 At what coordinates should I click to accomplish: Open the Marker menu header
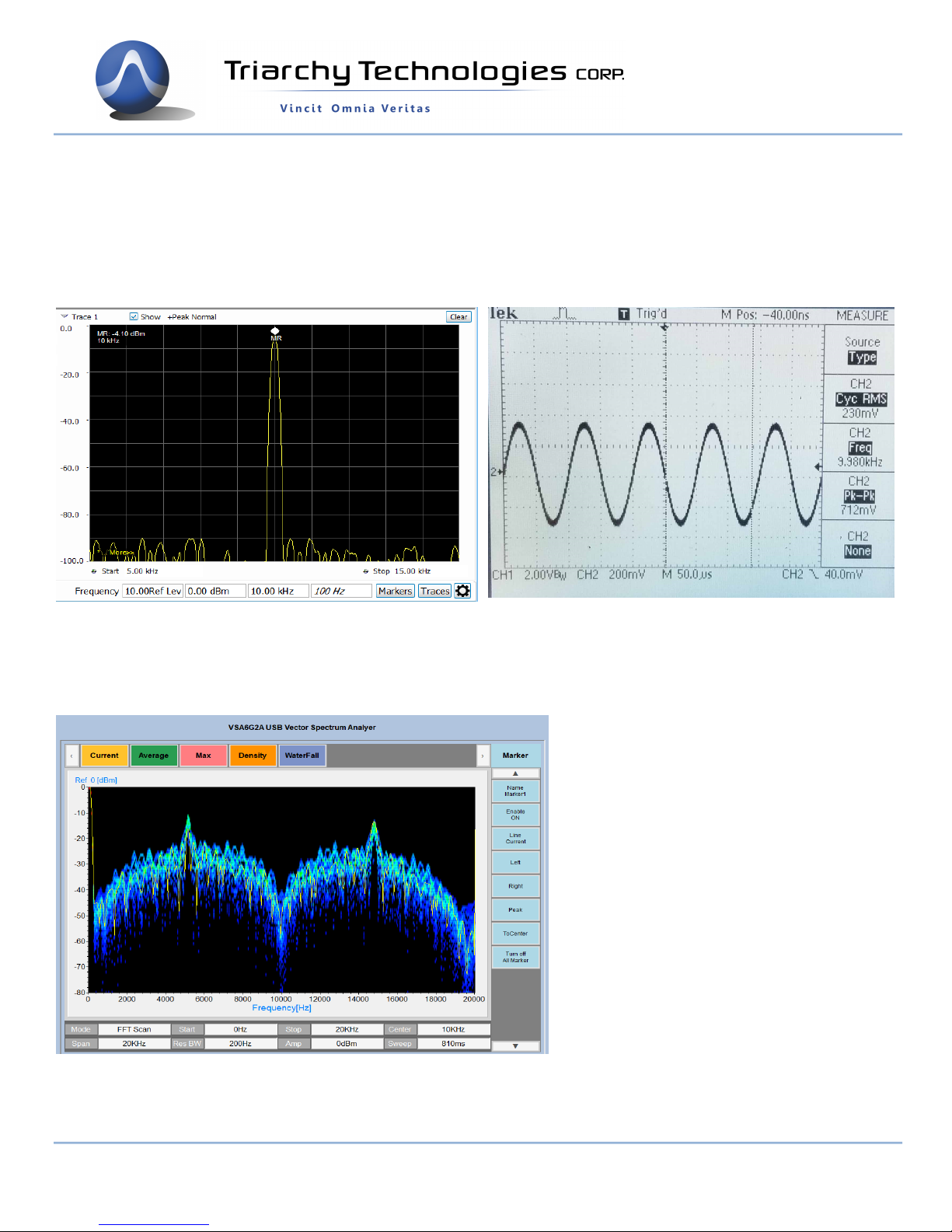pyautogui.click(x=515, y=756)
